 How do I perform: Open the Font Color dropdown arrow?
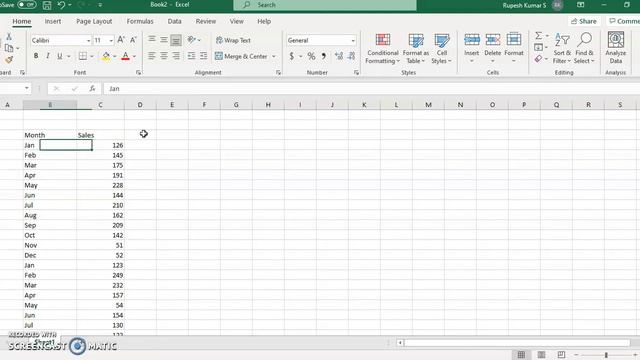click(134, 56)
